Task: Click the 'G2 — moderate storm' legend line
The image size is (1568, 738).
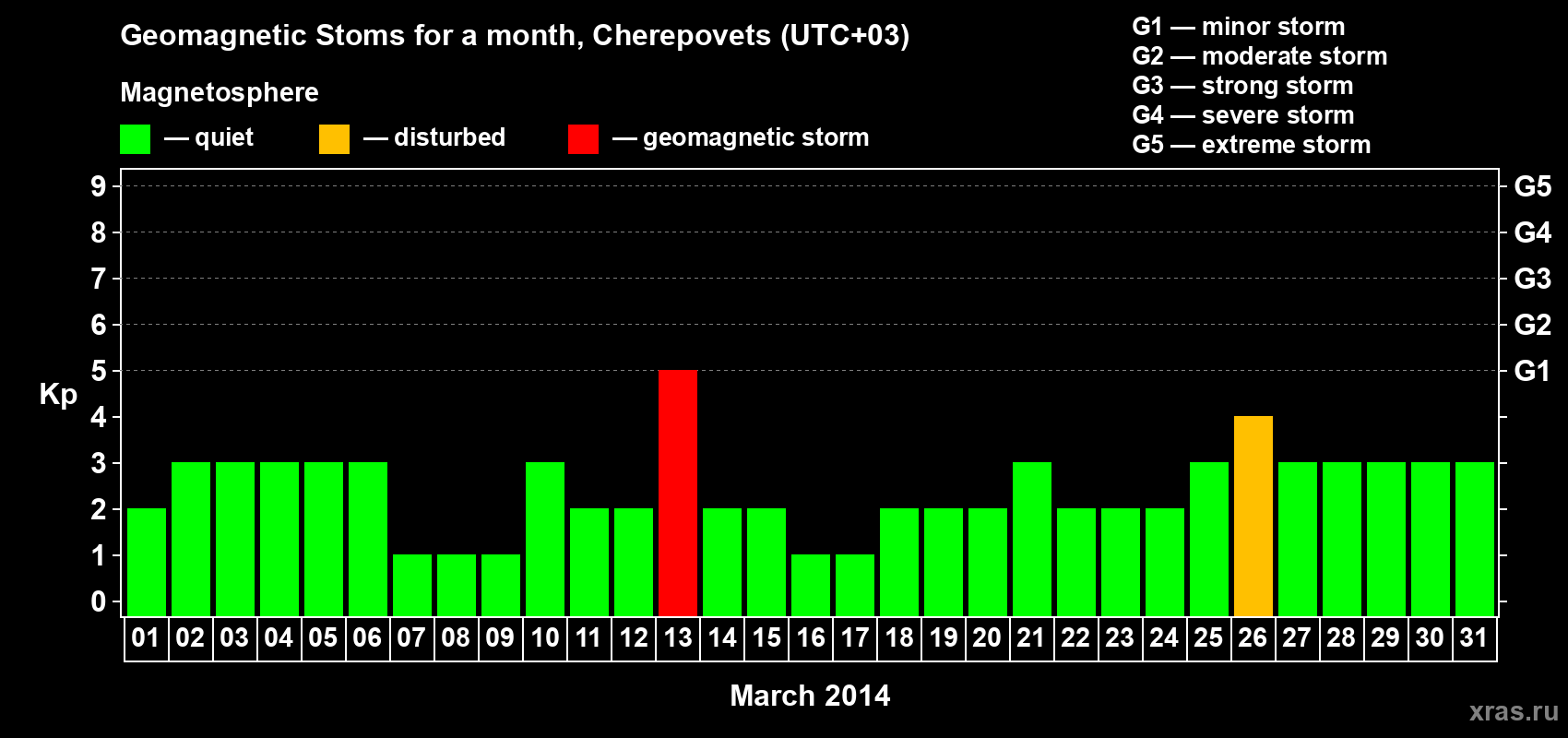Action: click(1260, 56)
